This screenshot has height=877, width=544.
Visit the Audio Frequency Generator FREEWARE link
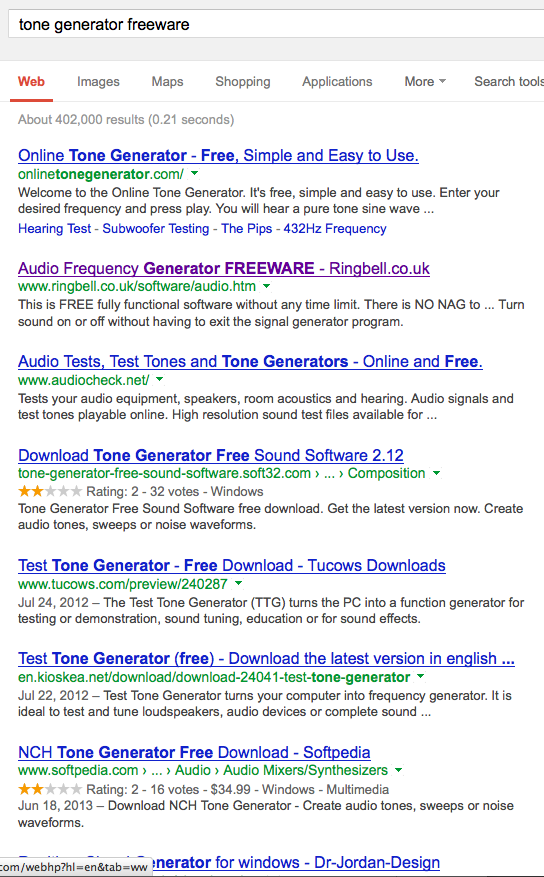point(224,268)
